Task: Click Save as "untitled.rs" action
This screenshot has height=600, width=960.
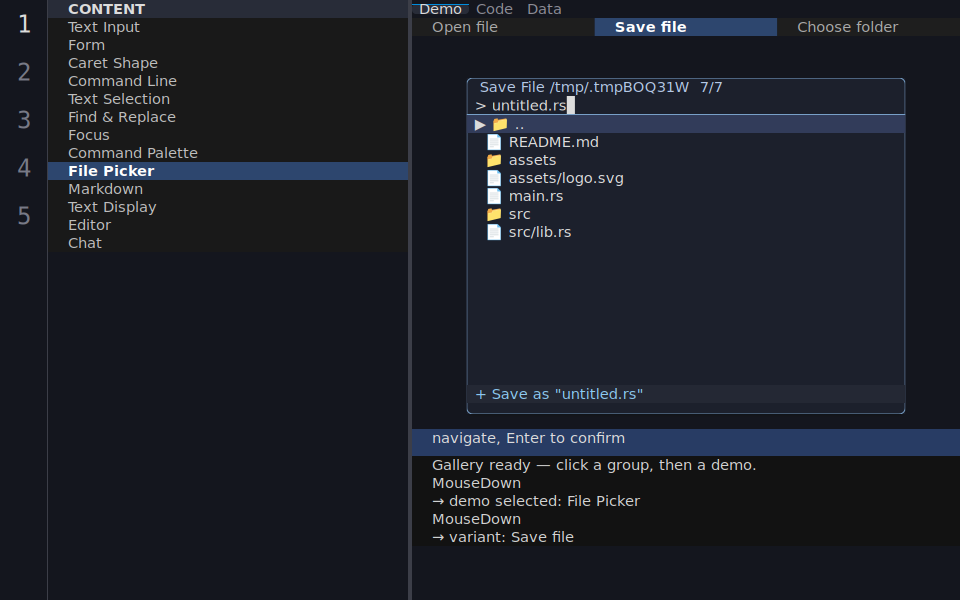Action: pos(686,394)
